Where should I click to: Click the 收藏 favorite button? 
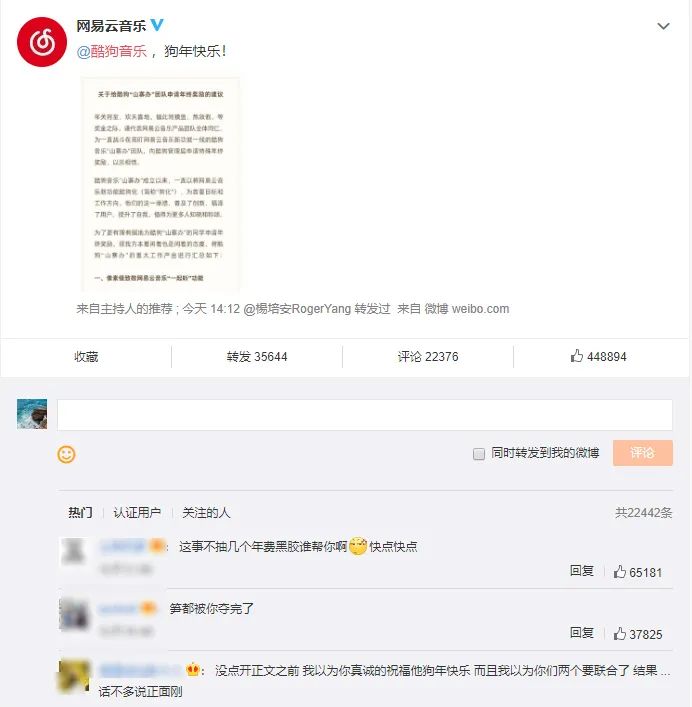pyautogui.click(x=86, y=357)
